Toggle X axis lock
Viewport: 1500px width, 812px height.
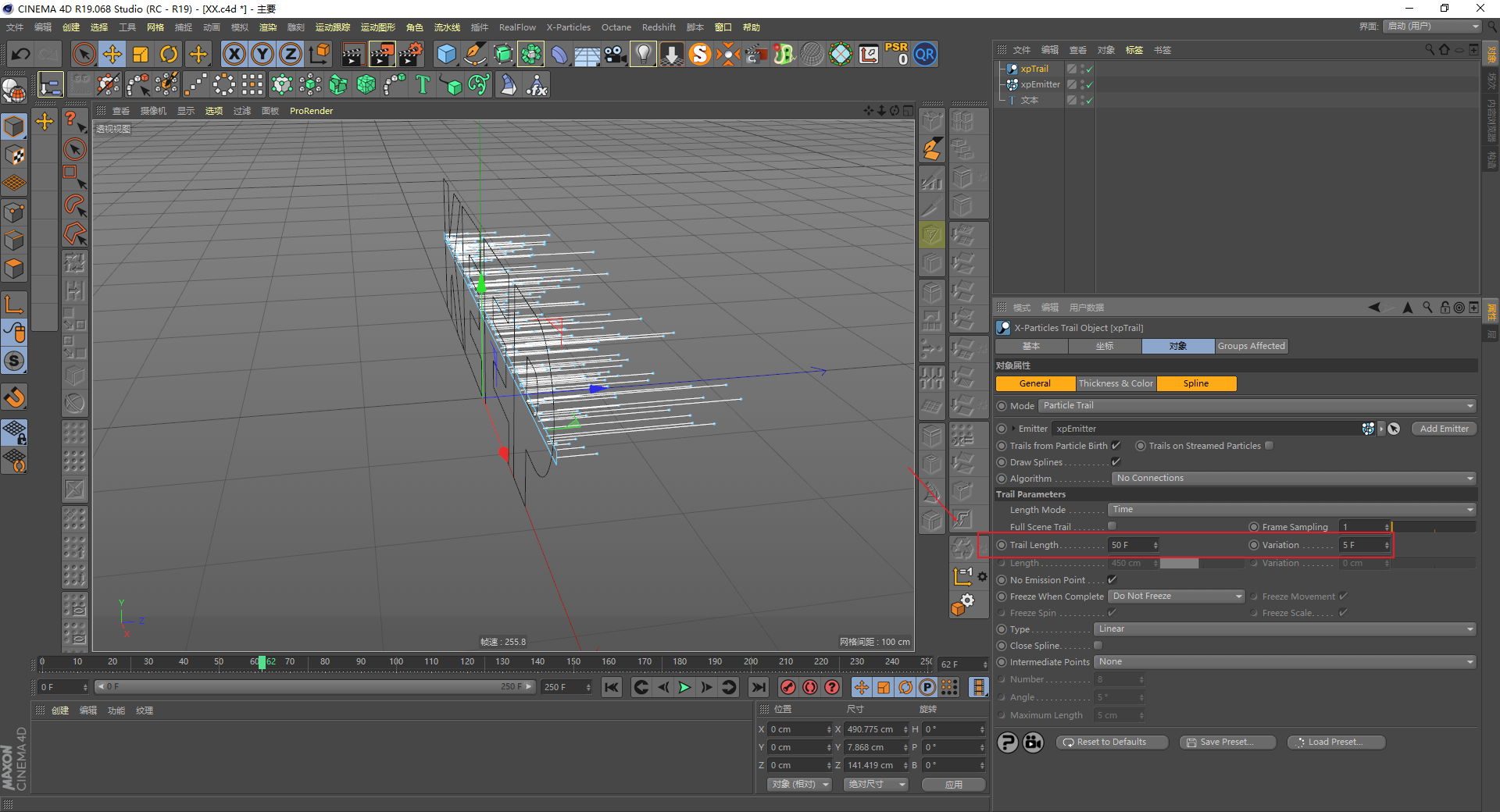[234, 54]
